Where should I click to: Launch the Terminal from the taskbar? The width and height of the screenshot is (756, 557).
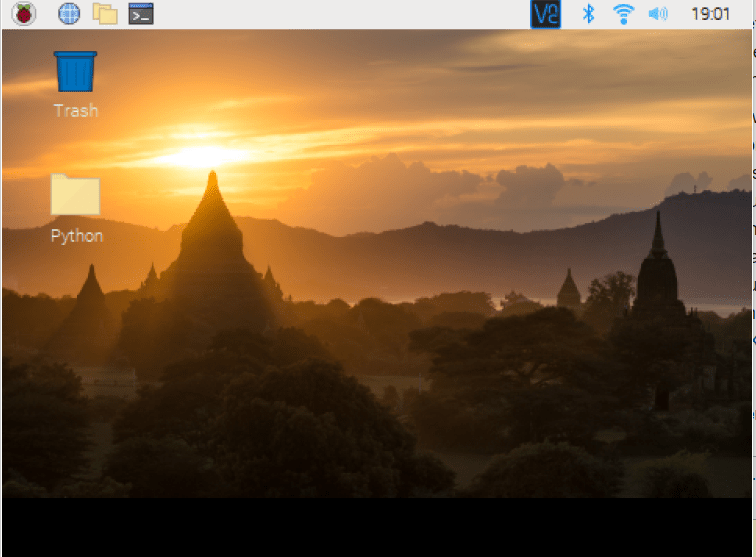coord(141,14)
